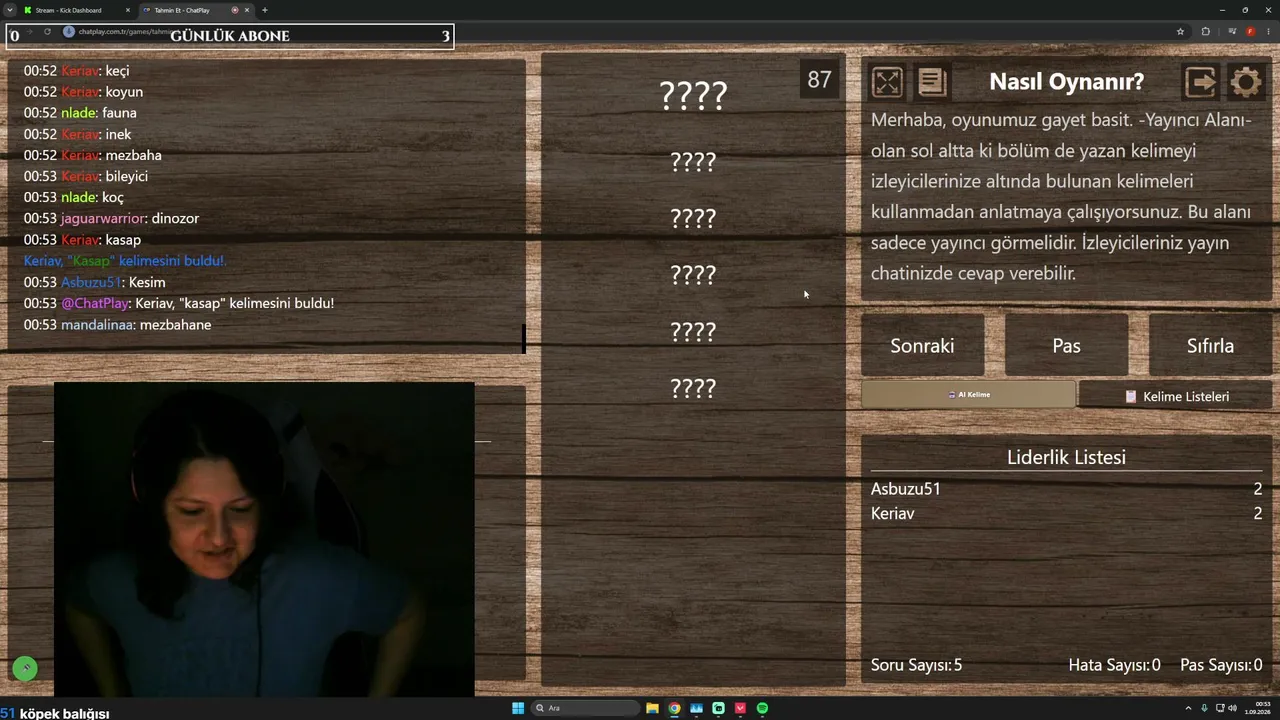Click the @ChatPlay username in chat

tap(94, 303)
